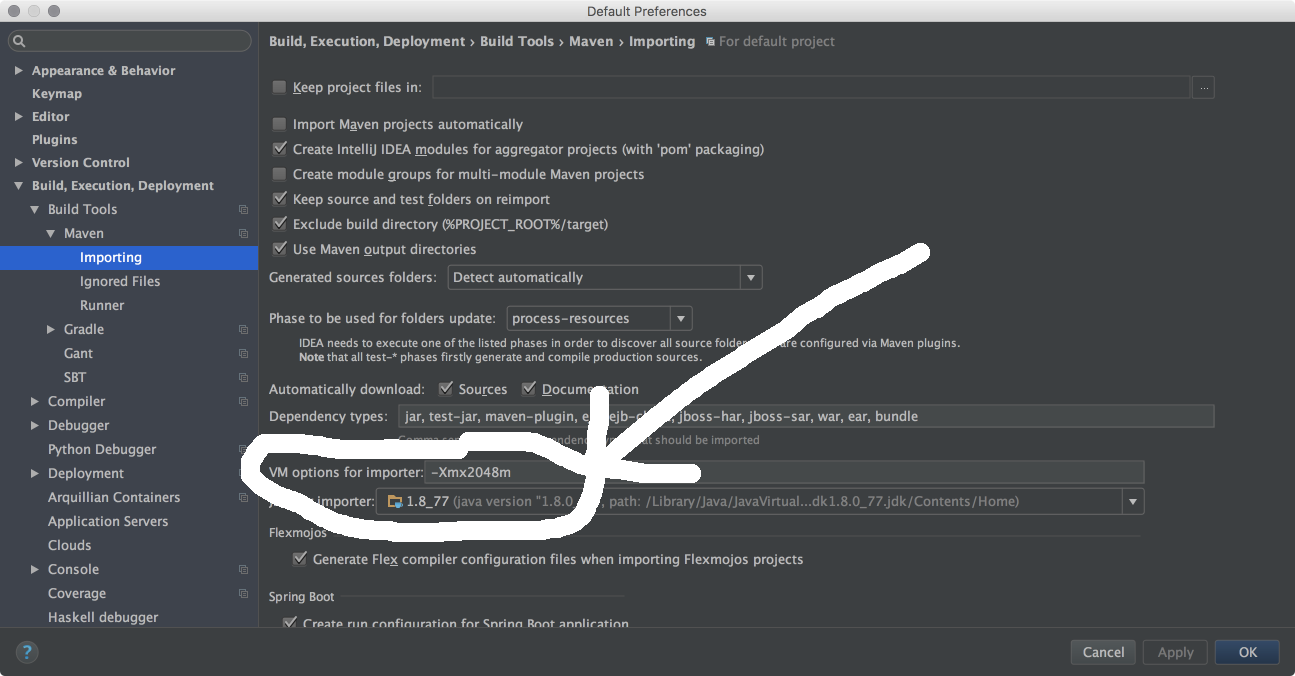1295x676 pixels.
Task: Click the project-level icon next to Compiler
Action: (x=243, y=402)
